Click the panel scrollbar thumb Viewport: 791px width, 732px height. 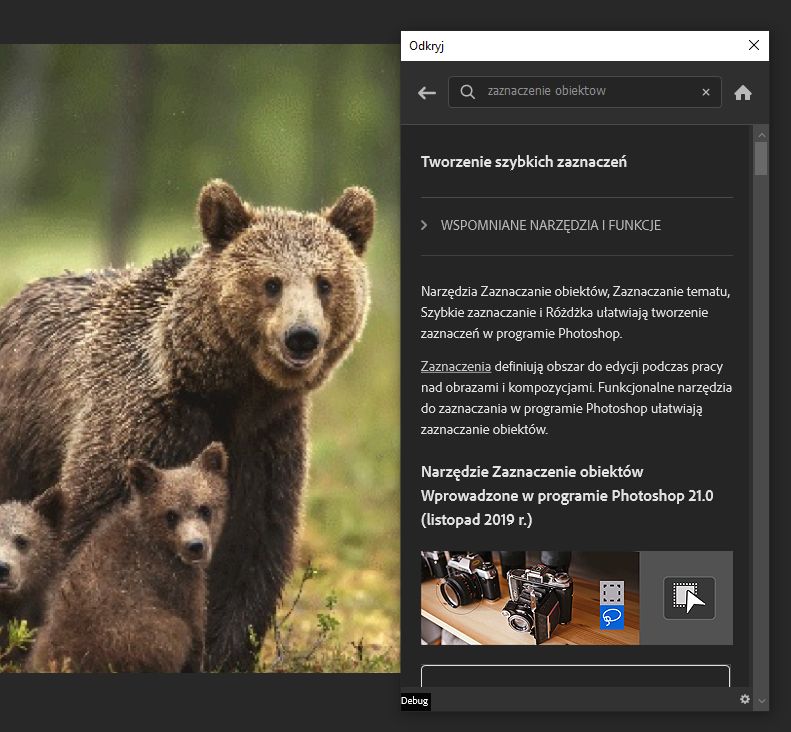761,158
